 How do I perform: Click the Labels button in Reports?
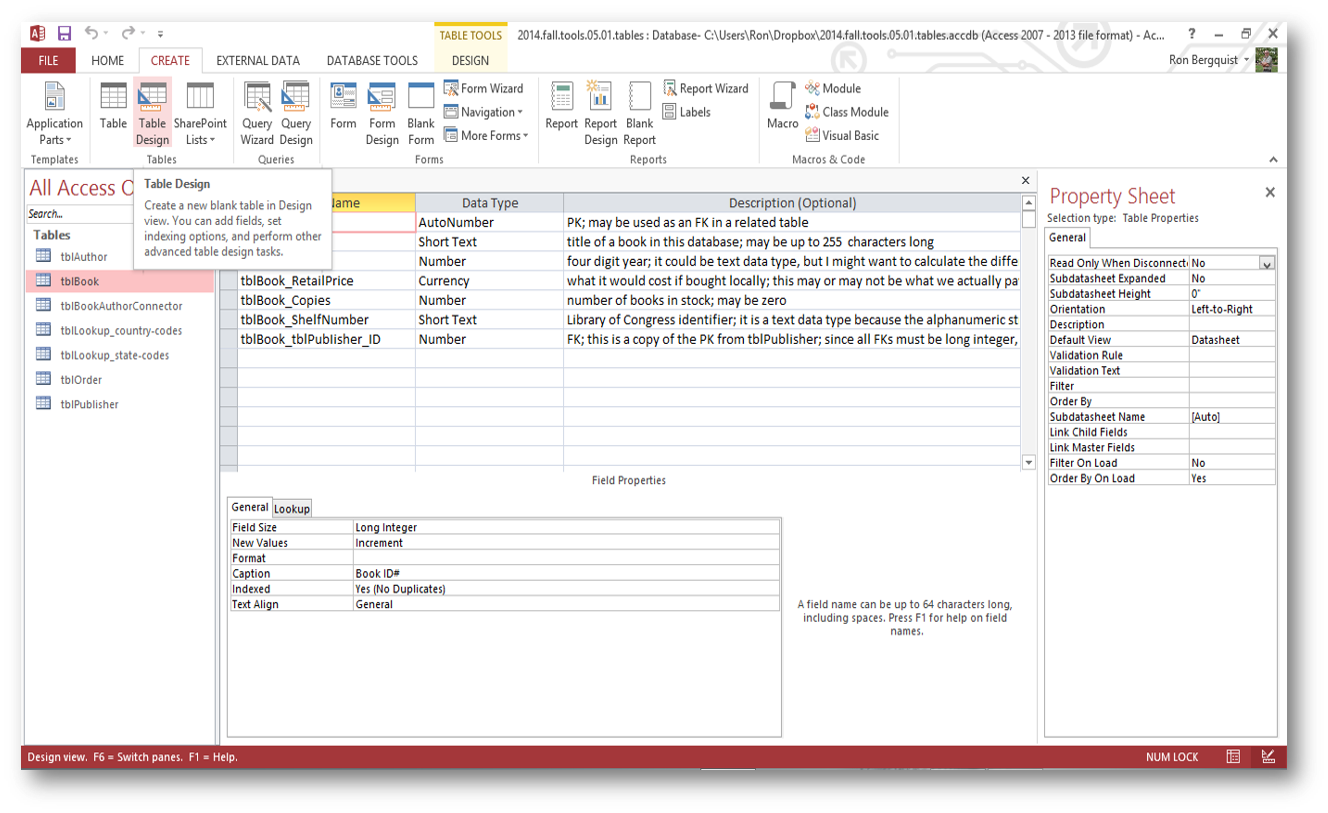(x=687, y=112)
